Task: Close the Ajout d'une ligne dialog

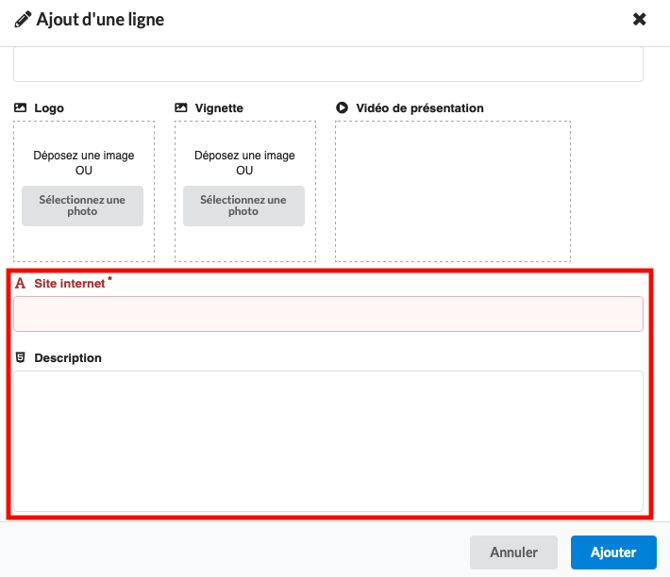Action: [640, 19]
